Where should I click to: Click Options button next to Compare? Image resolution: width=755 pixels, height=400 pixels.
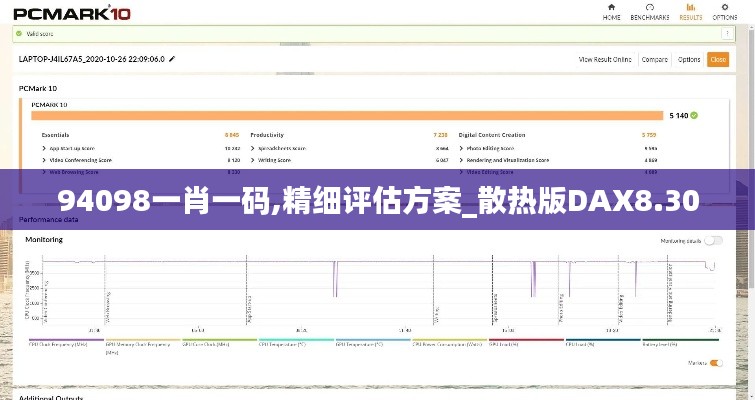(x=689, y=59)
